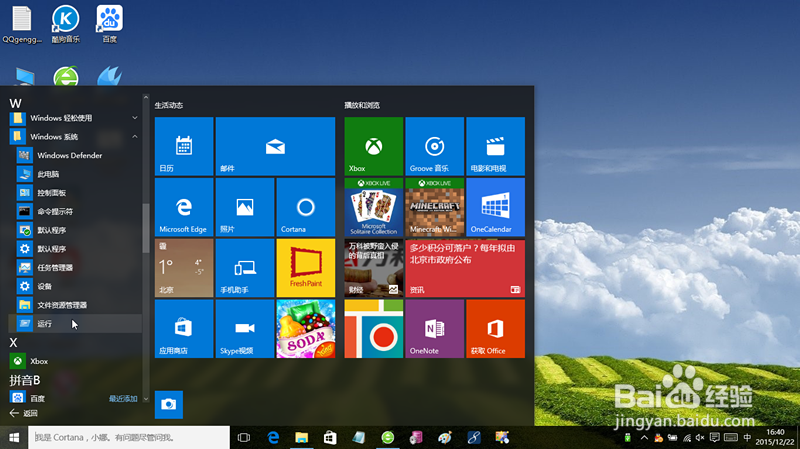The width and height of the screenshot is (800, 449).
Task: Open the Store icon on the taskbar
Action: coord(330,437)
